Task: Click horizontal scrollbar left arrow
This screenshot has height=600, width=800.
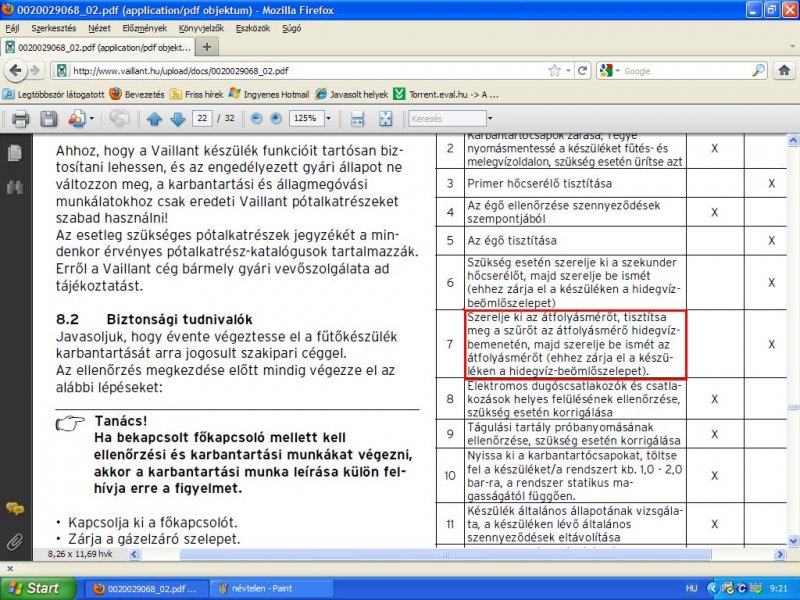Action: tap(134, 554)
